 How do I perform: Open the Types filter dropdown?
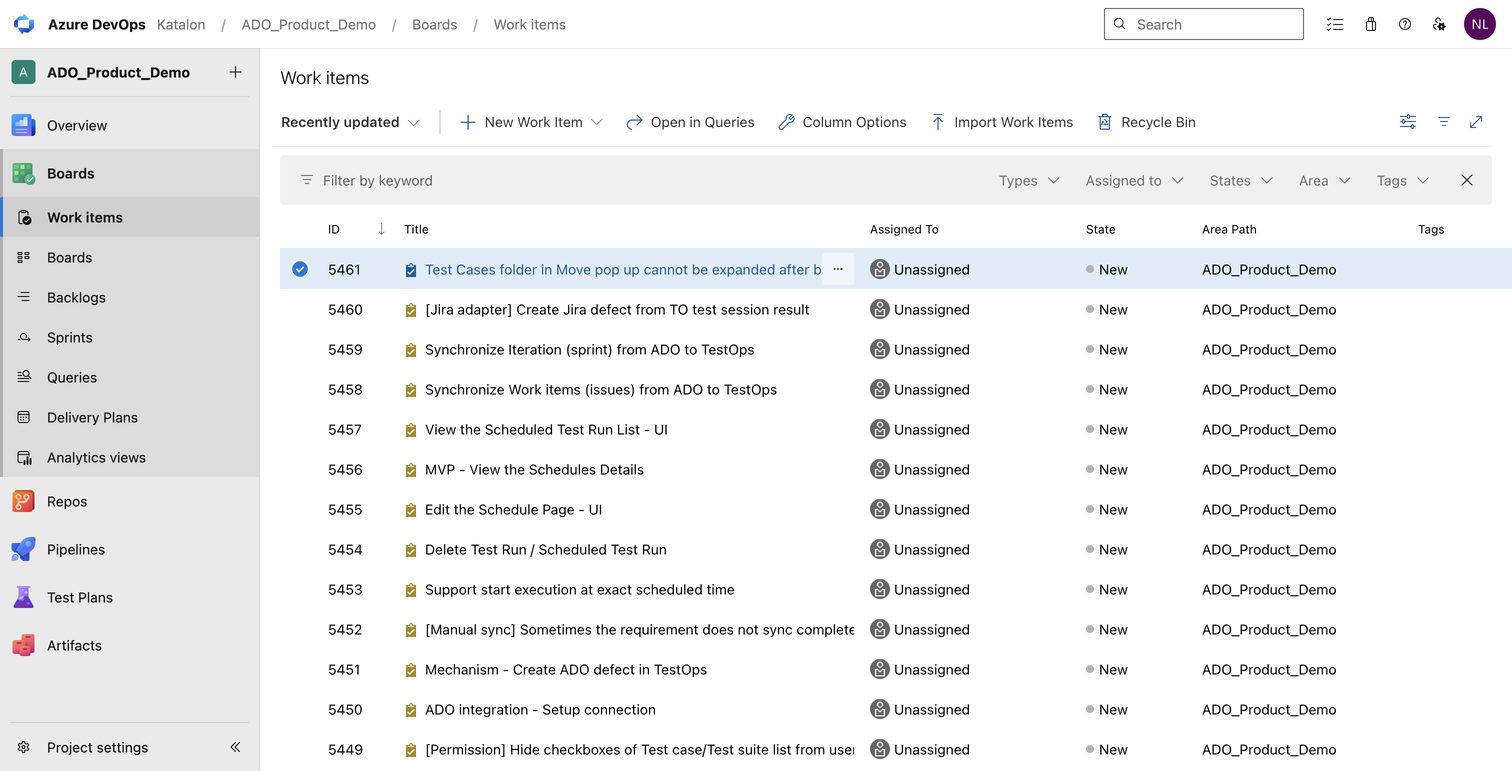[1029, 180]
